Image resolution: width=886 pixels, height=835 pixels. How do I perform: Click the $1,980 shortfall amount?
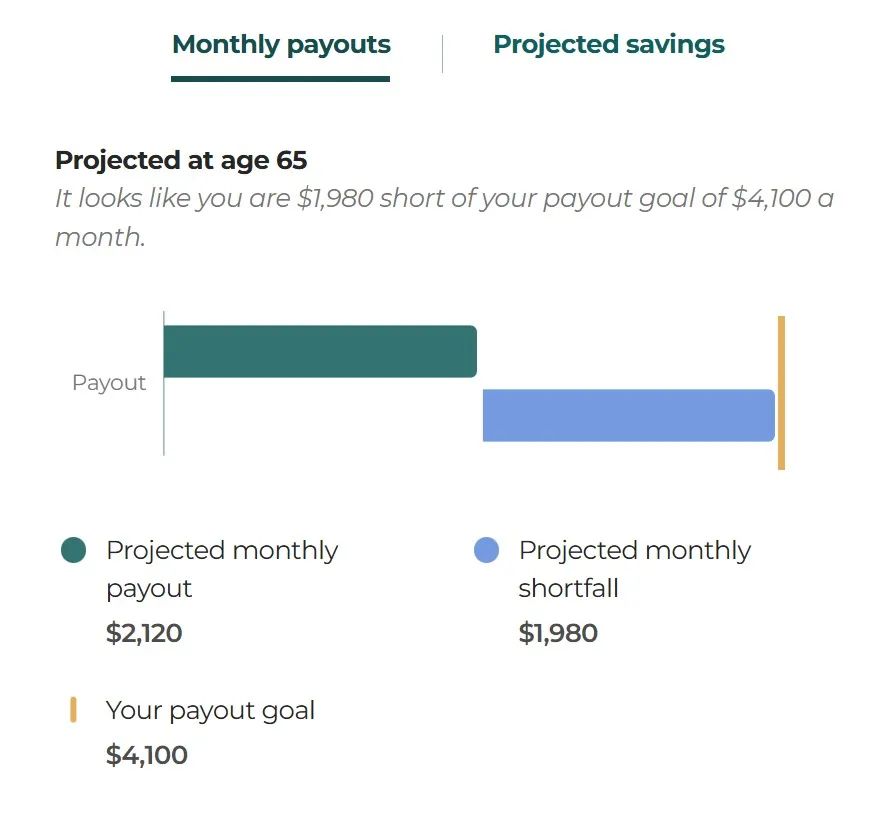(x=558, y=633)
